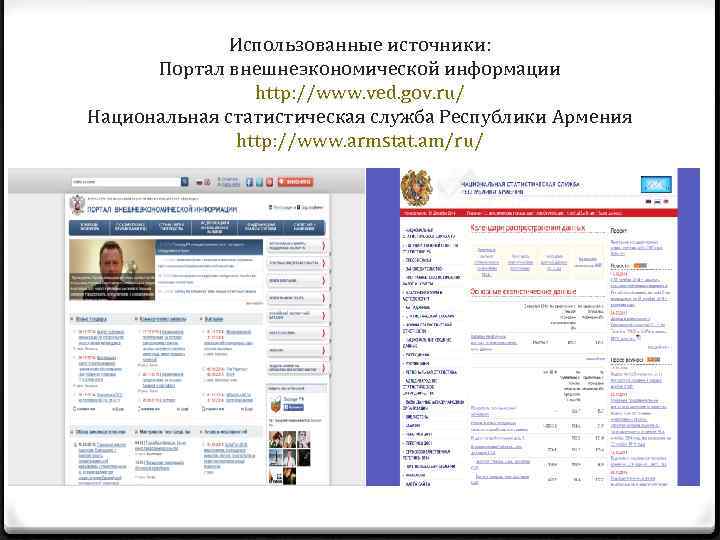Click the Armenian coat of arms logo
Screen dimensions: 720x540
(416, 188)
